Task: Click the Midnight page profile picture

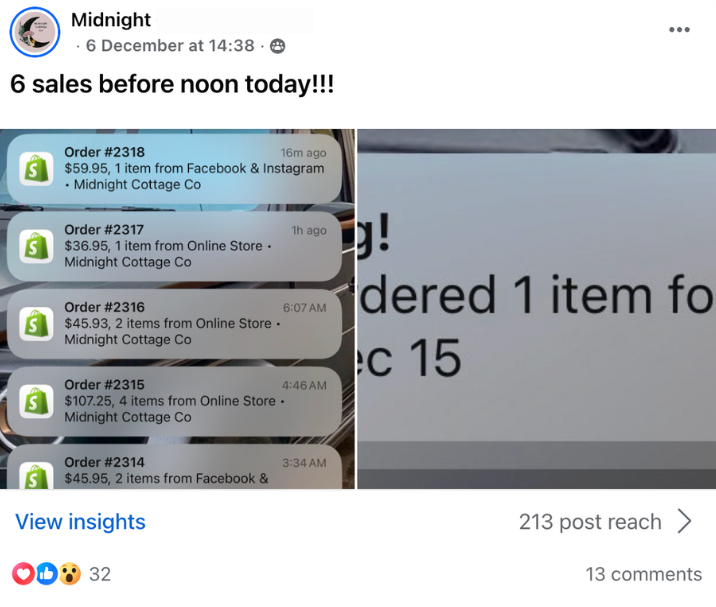Action: pyautogui.click(x=35, y=32)
